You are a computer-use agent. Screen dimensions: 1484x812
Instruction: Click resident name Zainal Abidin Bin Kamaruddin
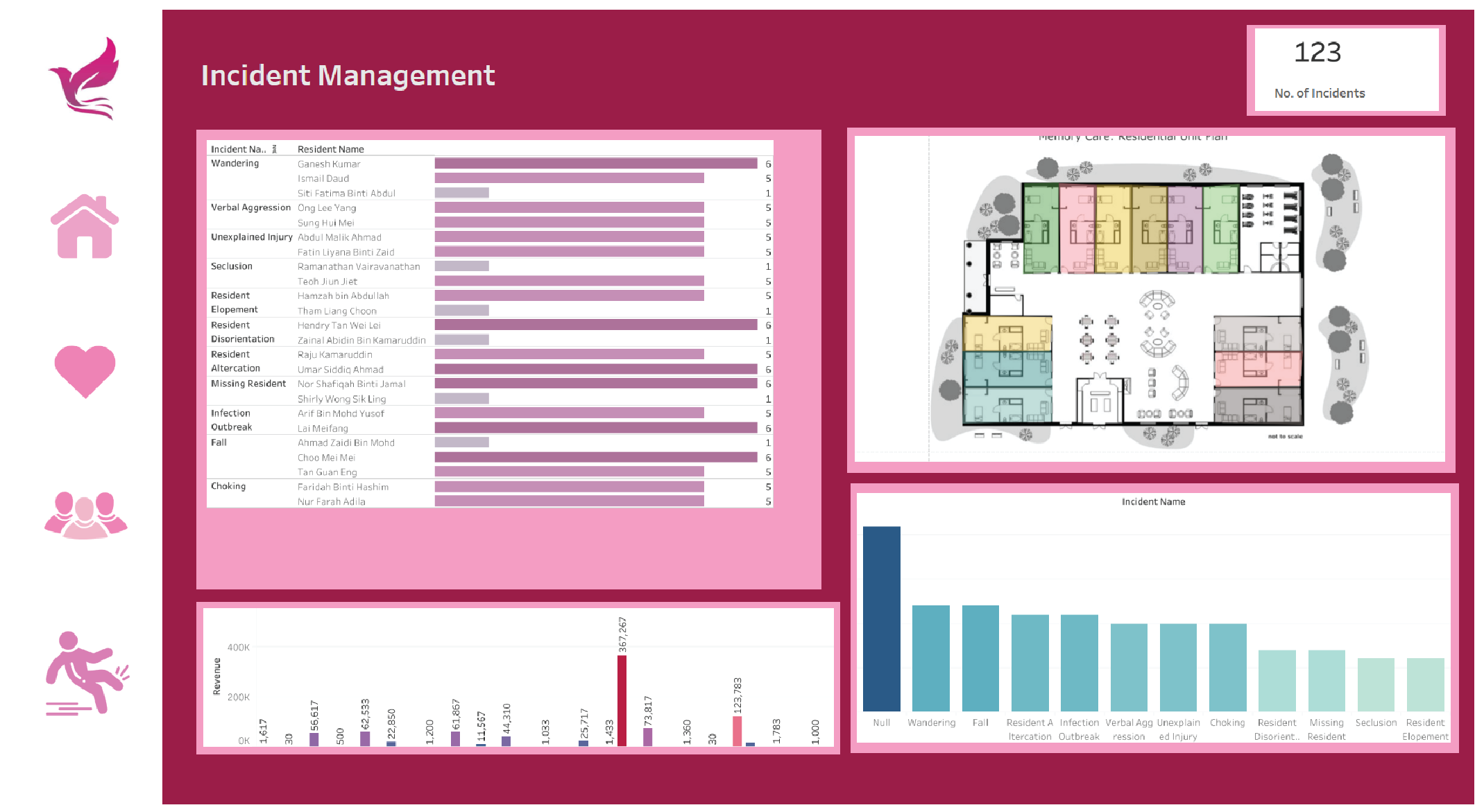pyautogui.click(x=361, y=340)
